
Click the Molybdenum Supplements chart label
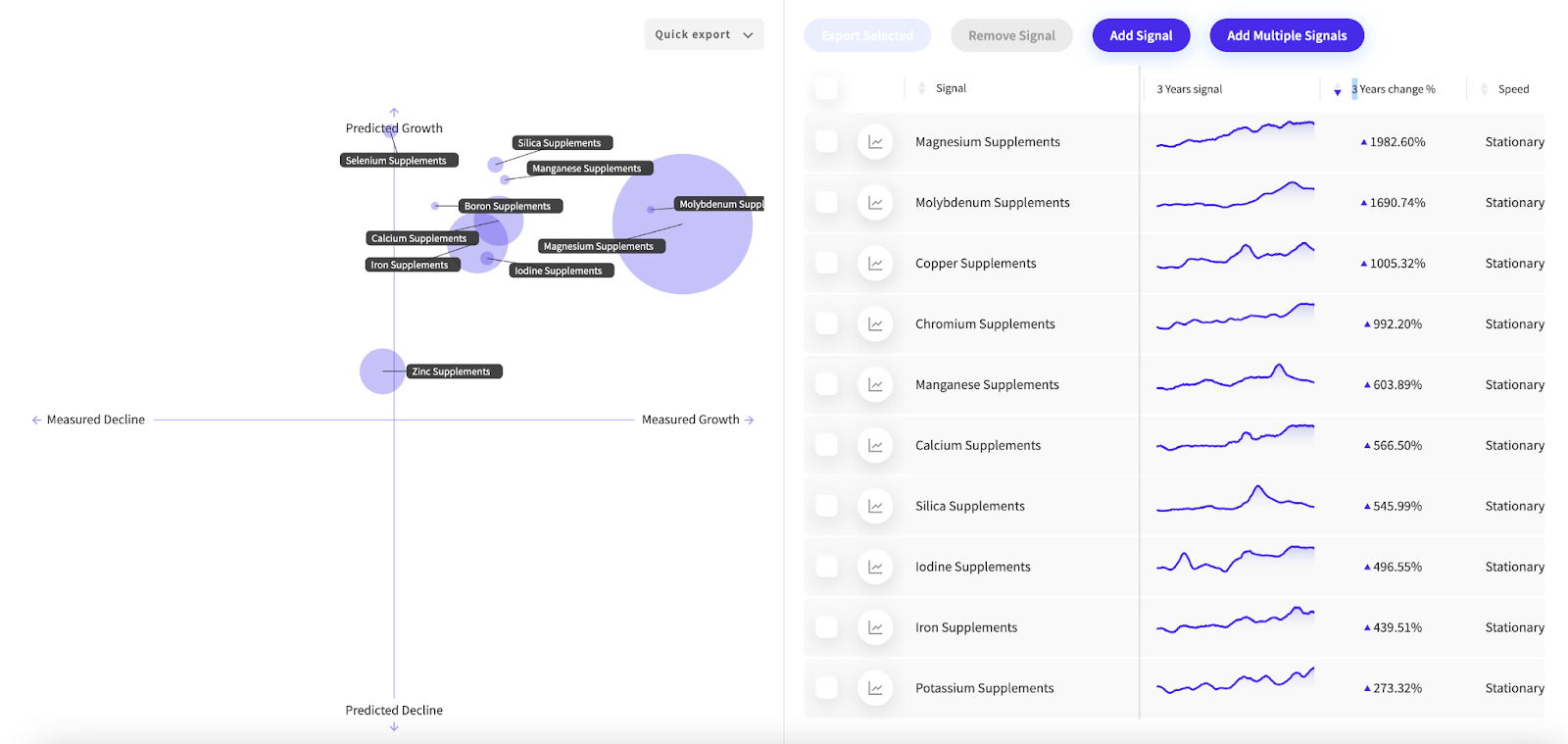click(x=719, y=204)
